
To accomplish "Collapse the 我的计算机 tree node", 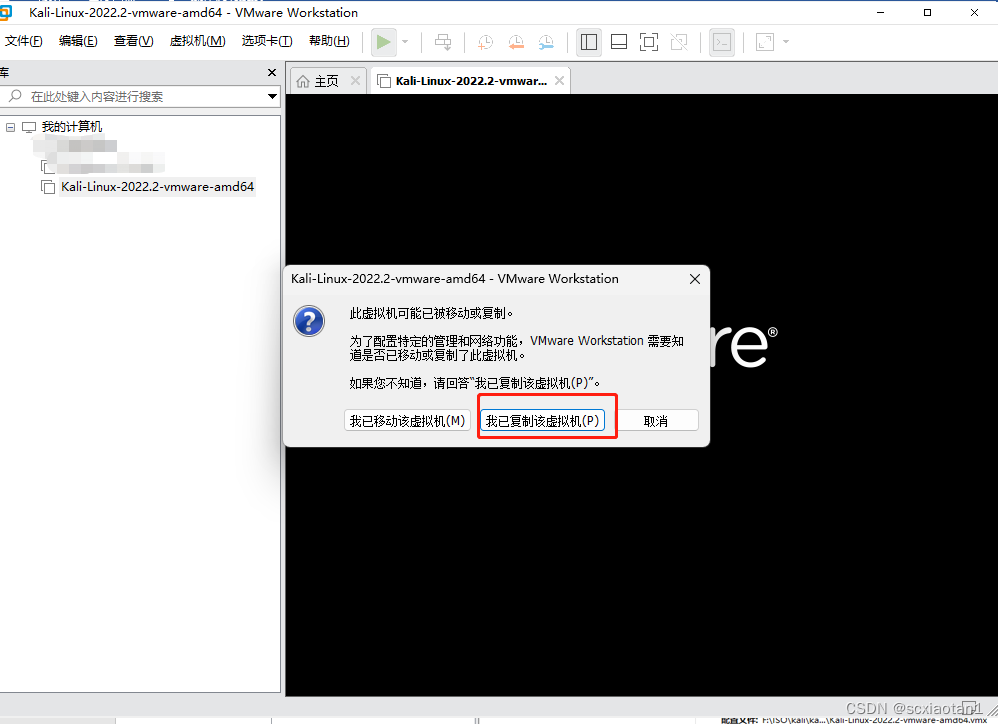I will pyautogui.click(x=10, y=127).
